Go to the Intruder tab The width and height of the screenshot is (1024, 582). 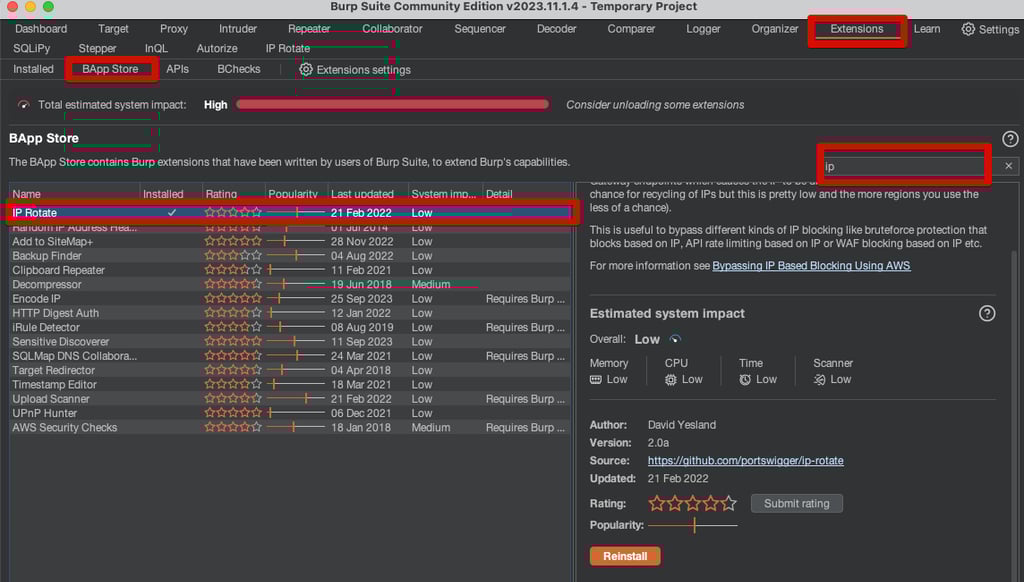point(238,29)
